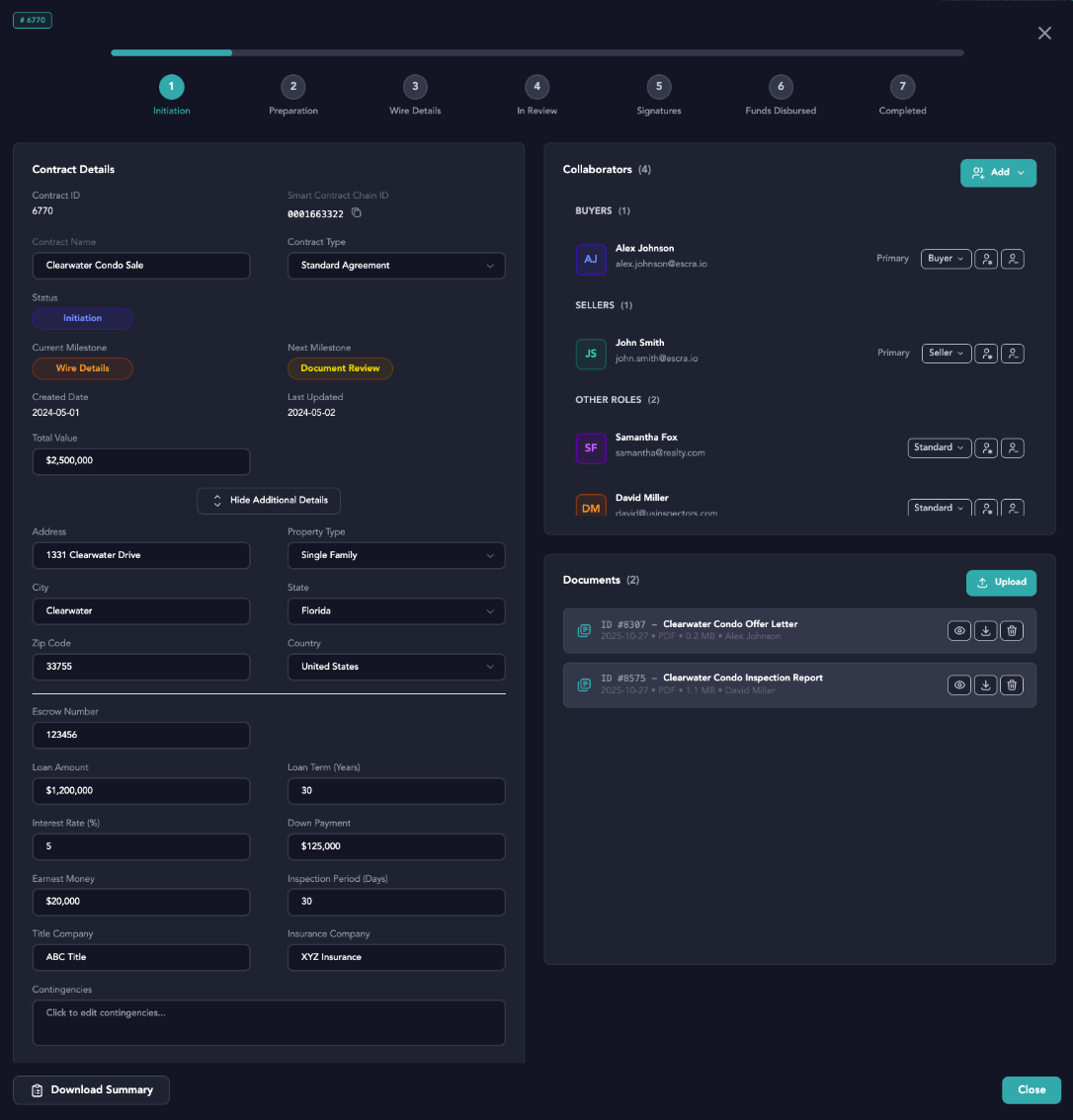Download the Clearwater Condo Offer Letter
Viewport: 1073px width, 1120px height.
point(985,631)
